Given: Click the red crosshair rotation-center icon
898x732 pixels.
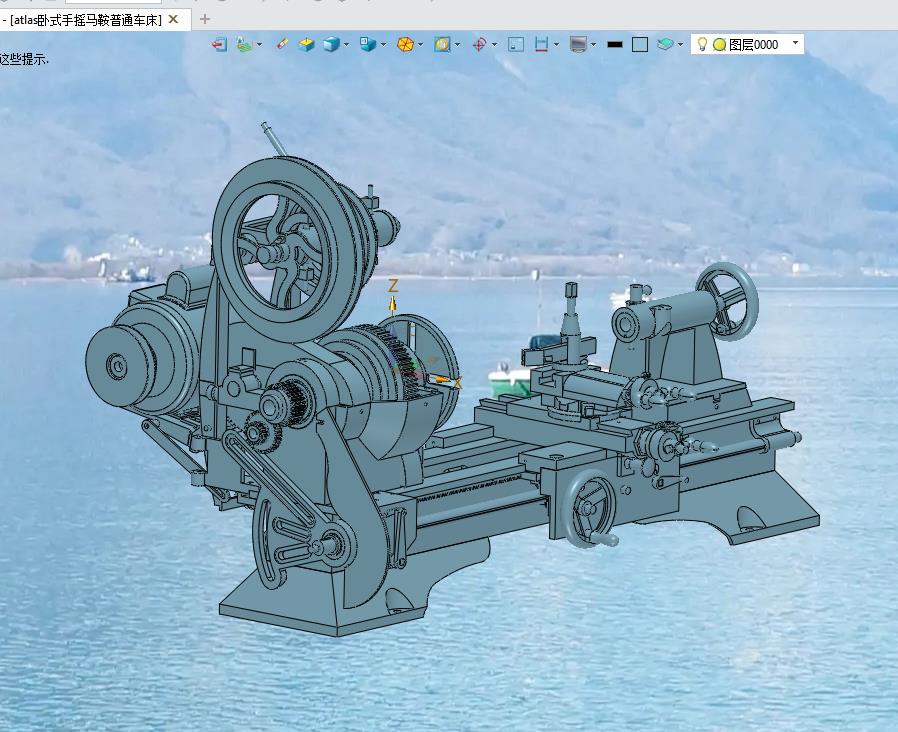Looking at the screenshot, I should click(479, 45).
